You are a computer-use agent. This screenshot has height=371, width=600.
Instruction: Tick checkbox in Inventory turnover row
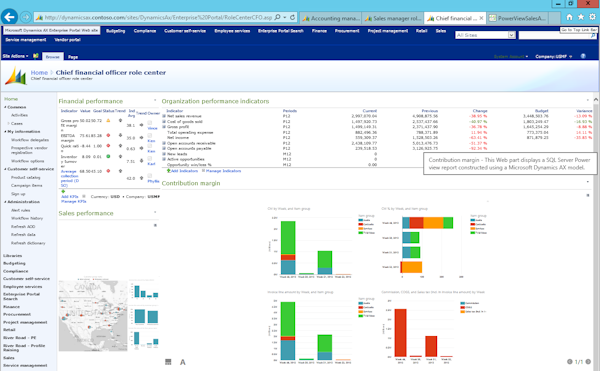(x=150, y=158)
